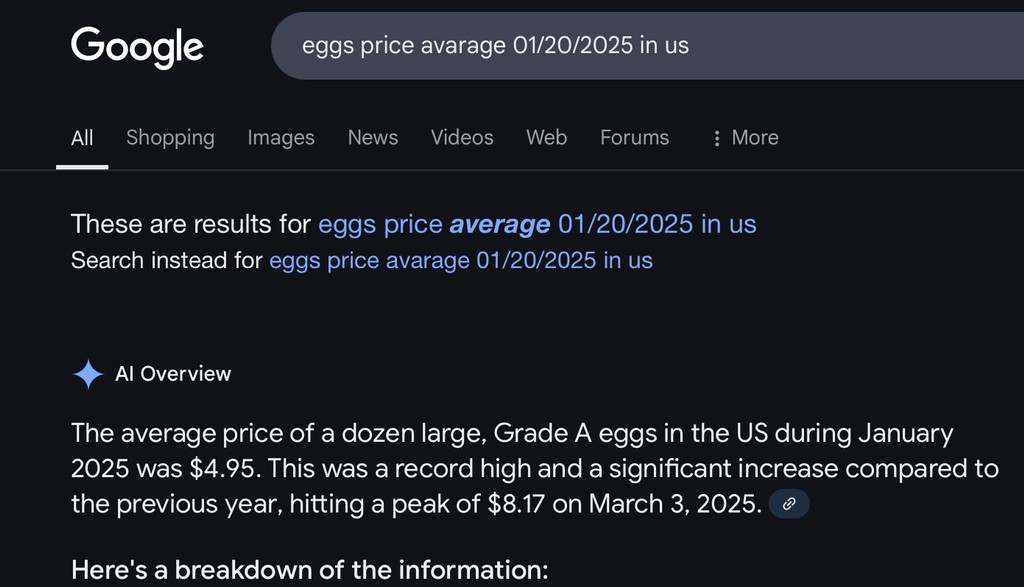
Task: Open the News tab
Action: [x=373, y=138]
